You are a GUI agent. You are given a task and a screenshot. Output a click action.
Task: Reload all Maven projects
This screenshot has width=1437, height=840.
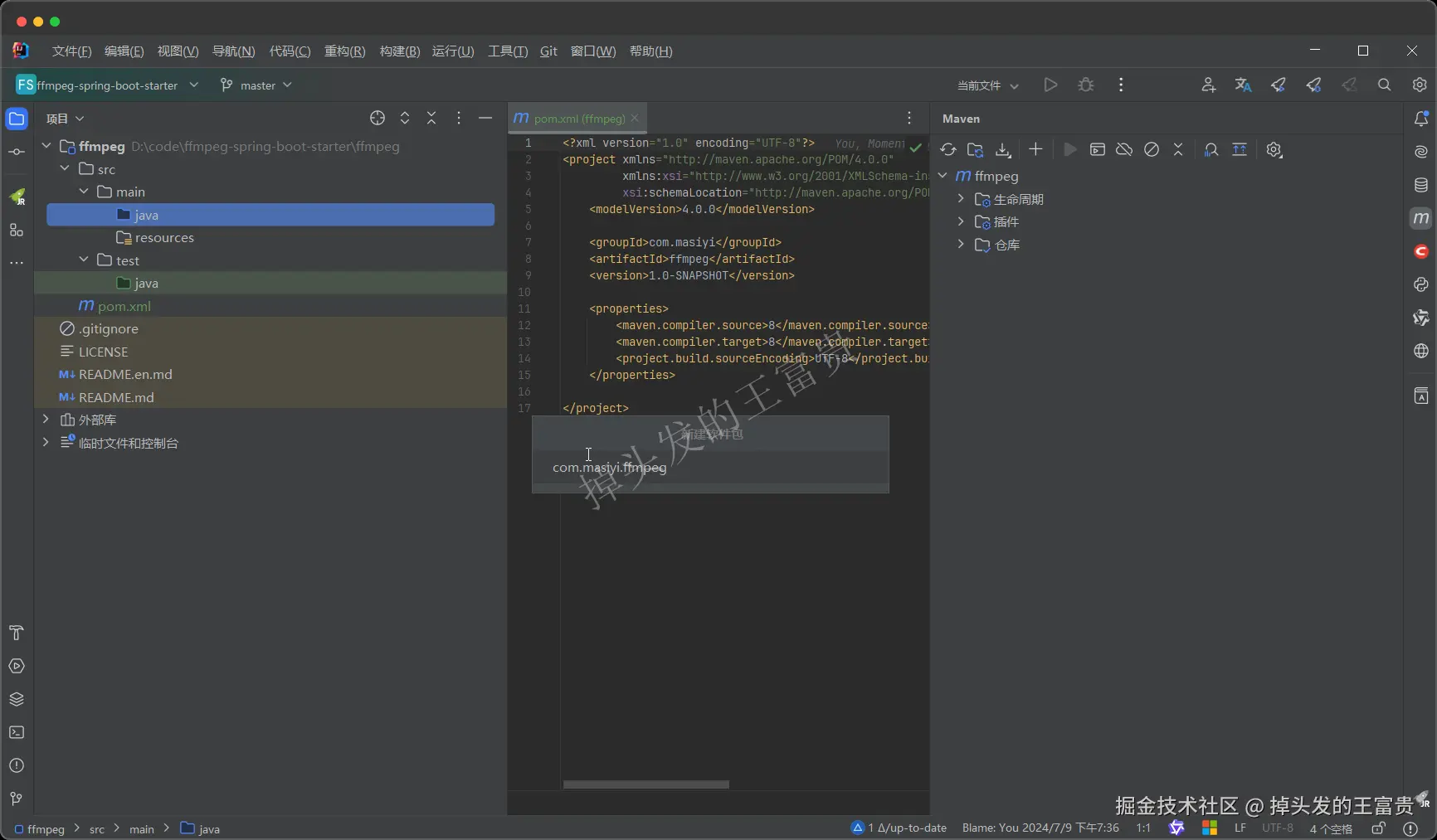point(948,149)
